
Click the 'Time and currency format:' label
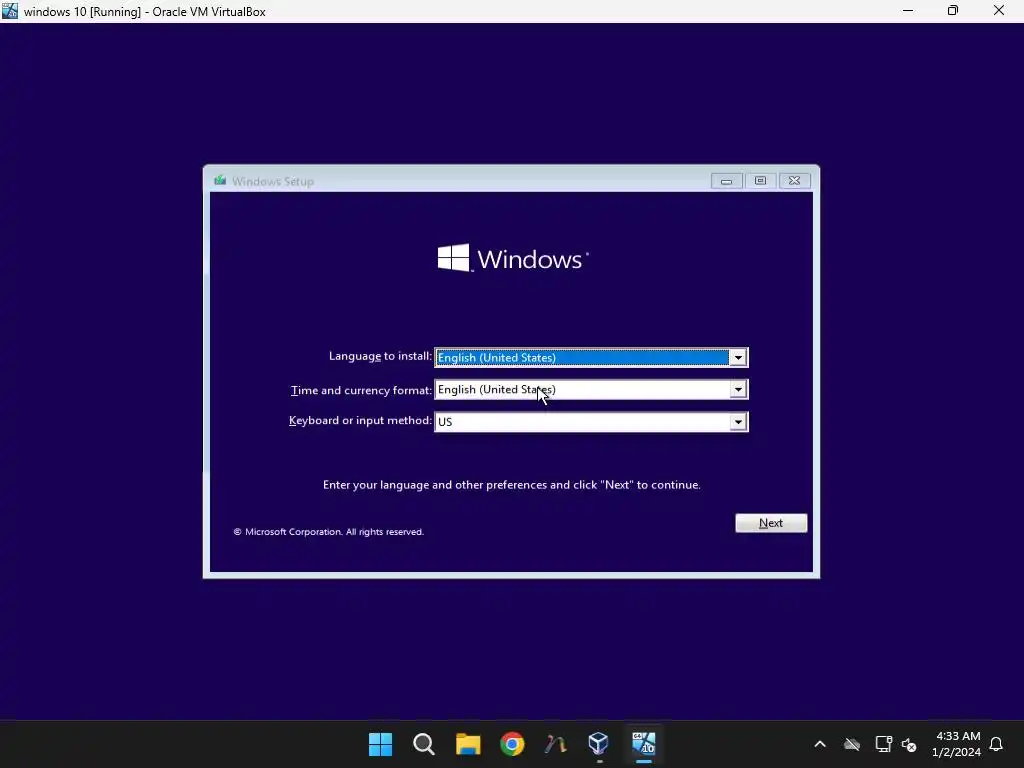[361, 390]
